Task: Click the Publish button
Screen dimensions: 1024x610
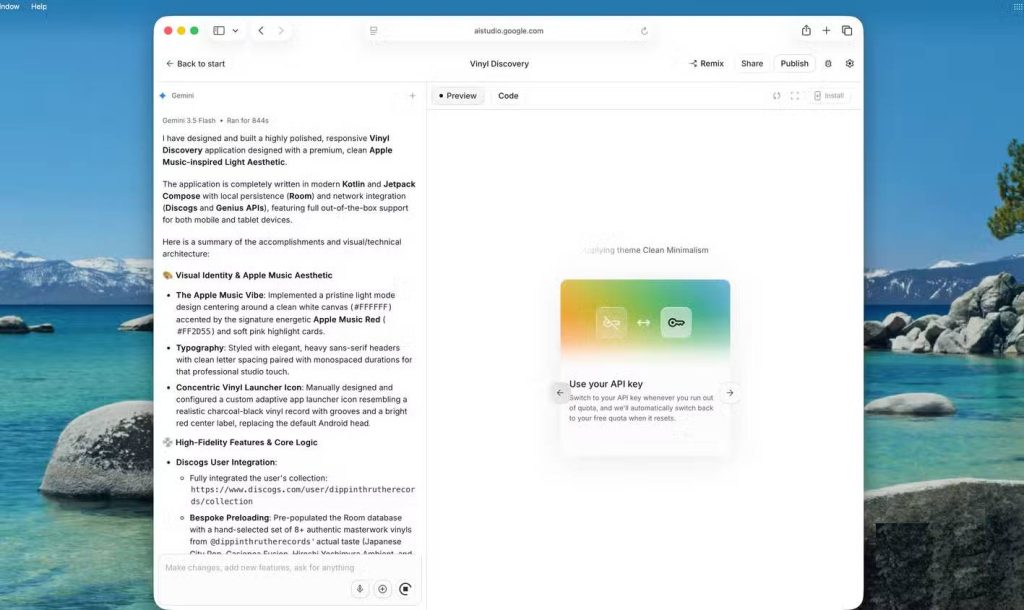Action: (794, 63)
